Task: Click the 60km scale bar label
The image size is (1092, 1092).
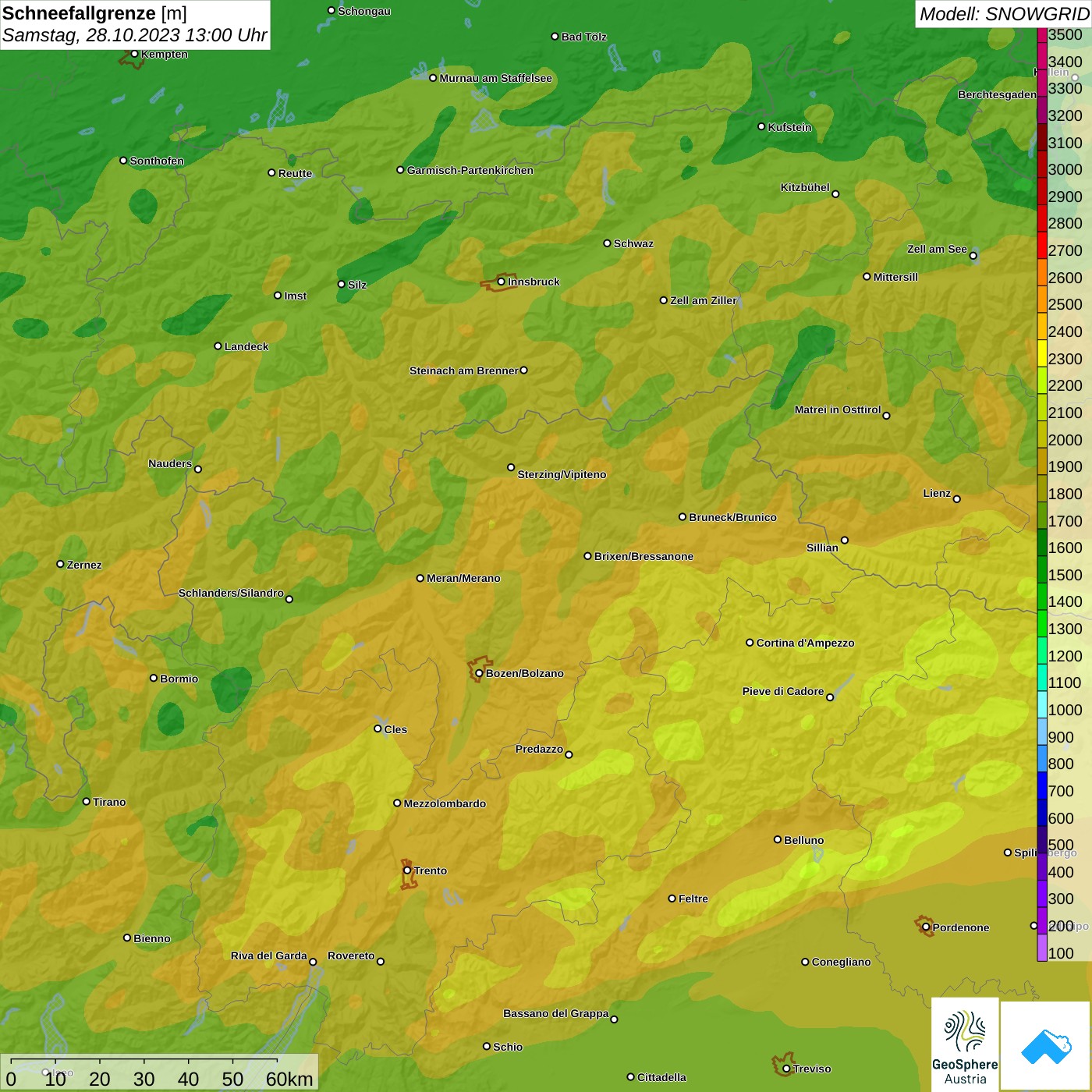Action: pyautogui.click(x=289, y=1079)
